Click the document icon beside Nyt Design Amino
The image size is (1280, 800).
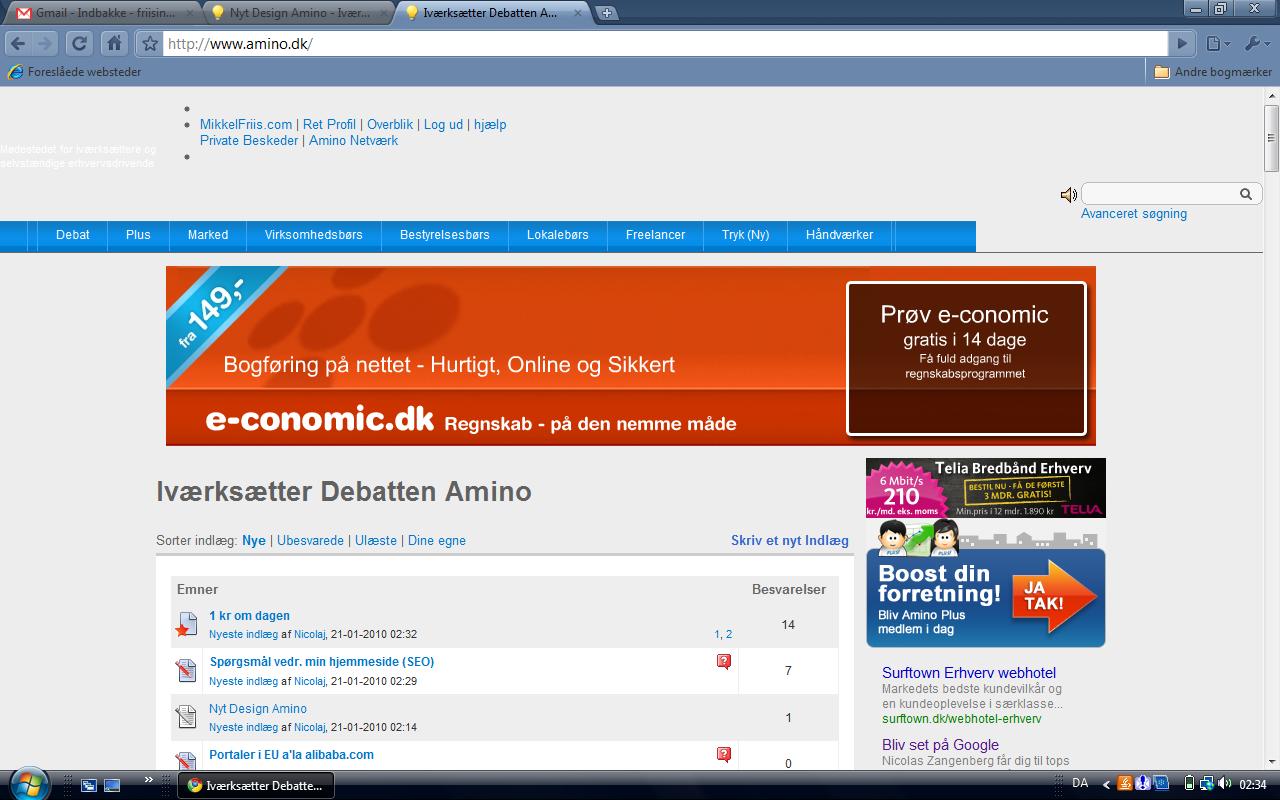[186, 717]
